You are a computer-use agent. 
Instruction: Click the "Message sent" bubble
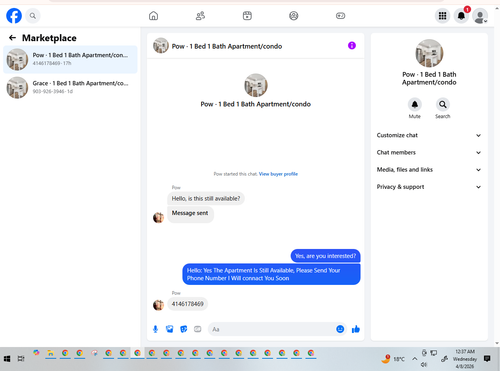tap(190, 214)
